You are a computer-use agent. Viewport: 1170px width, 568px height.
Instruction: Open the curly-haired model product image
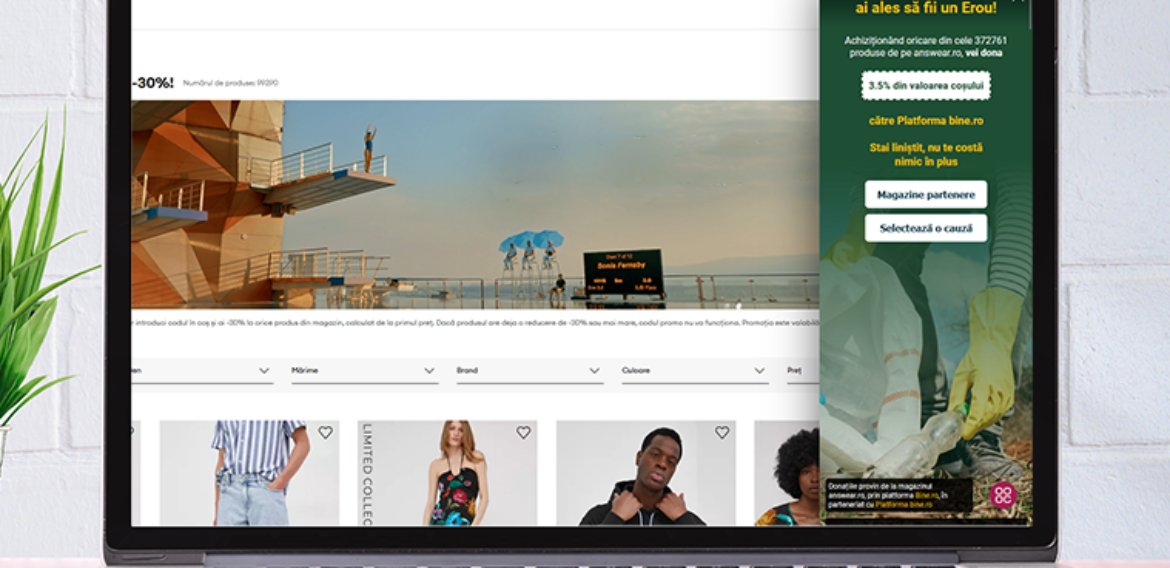click(786, 473)
